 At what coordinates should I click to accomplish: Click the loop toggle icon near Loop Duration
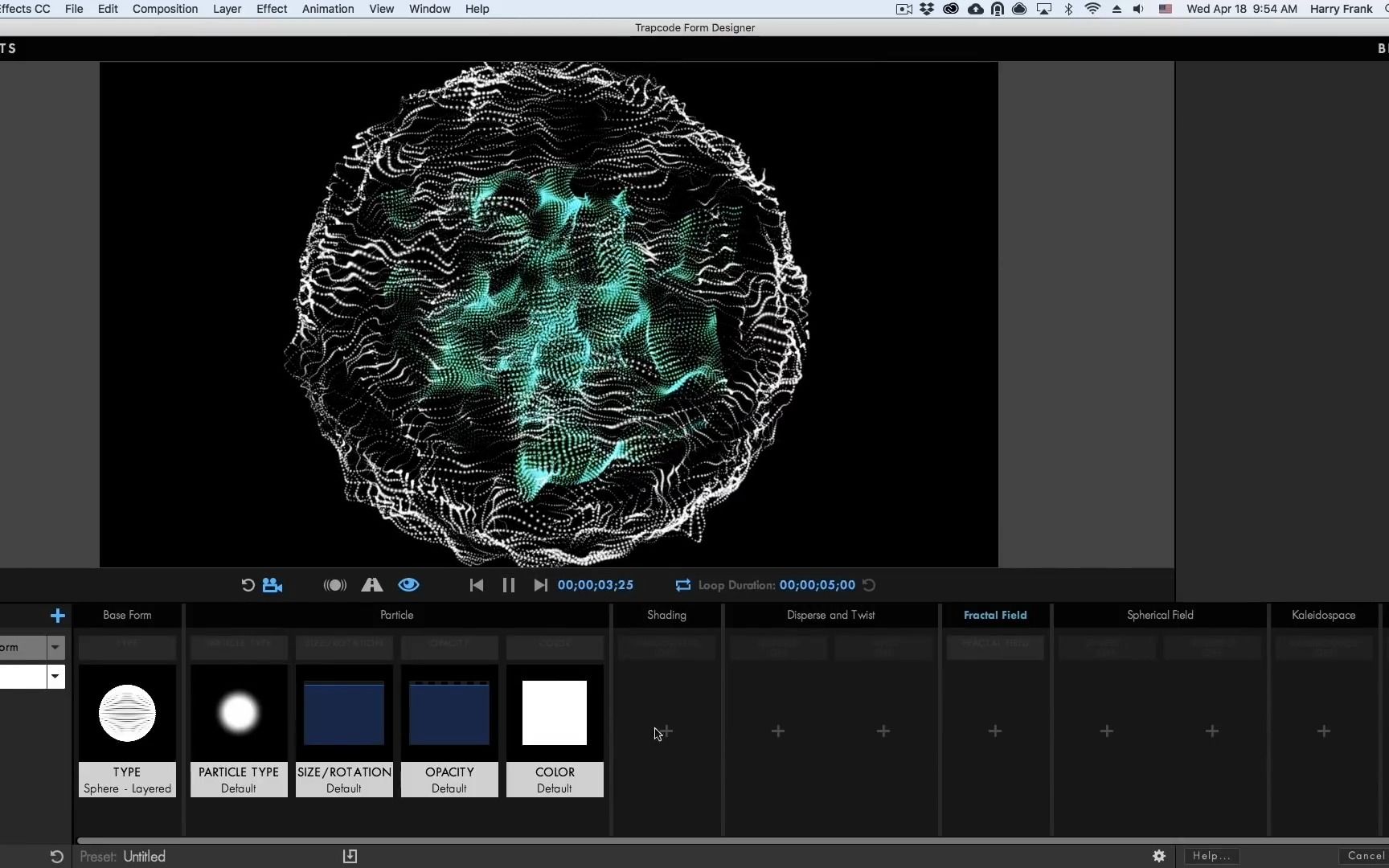click(x=682, y=585)
